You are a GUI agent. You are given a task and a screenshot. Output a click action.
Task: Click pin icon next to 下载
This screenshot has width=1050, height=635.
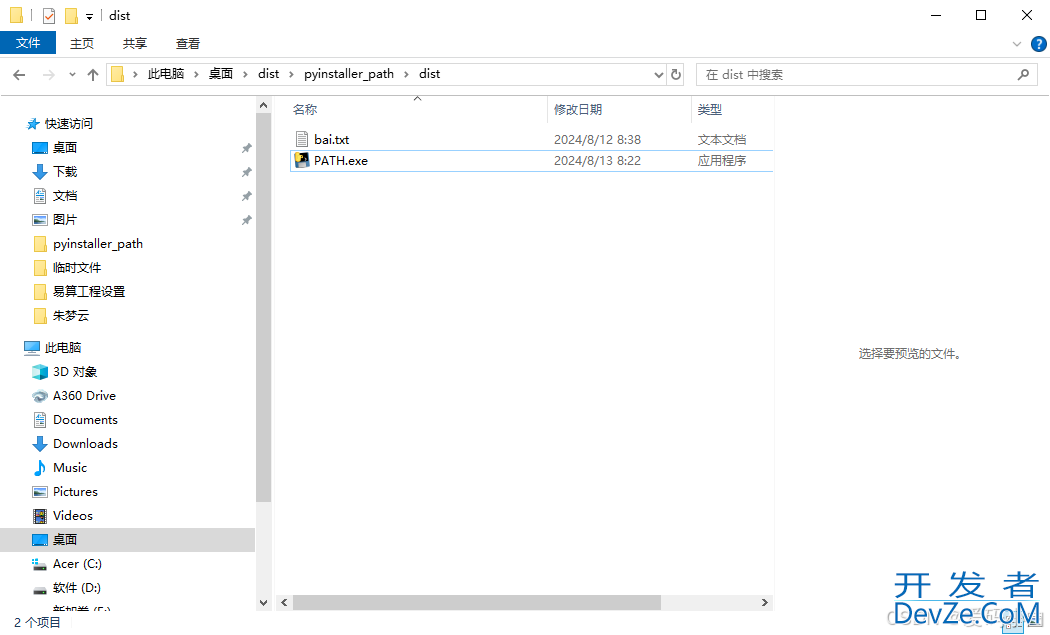246,172
